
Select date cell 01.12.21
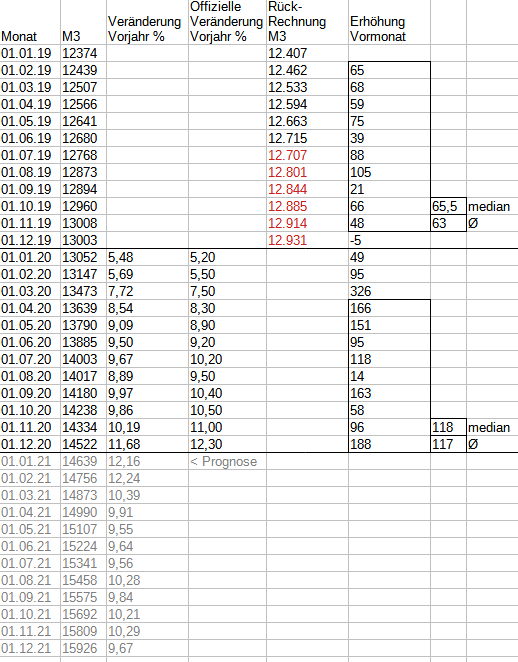(x=30, y=648)
